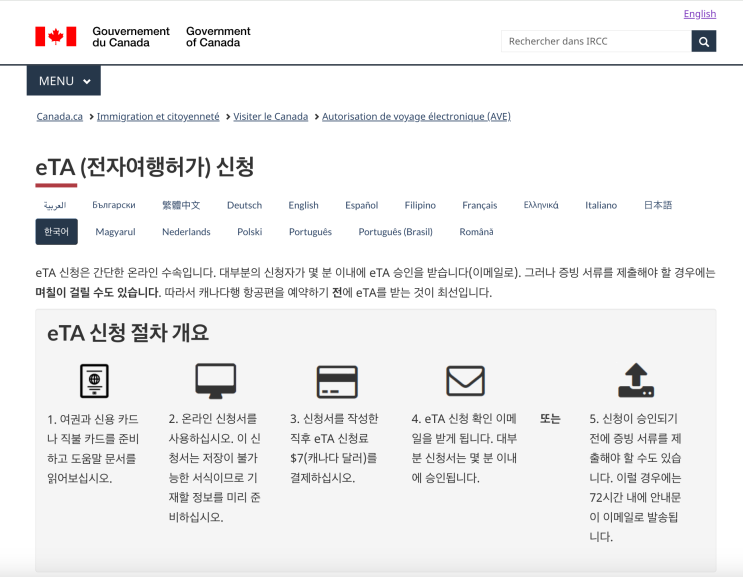The width and height of the screenshot is (743, 577).
Task: Click the eTA 신청 절차 개요 heading
Action: [x=127, y=333]
